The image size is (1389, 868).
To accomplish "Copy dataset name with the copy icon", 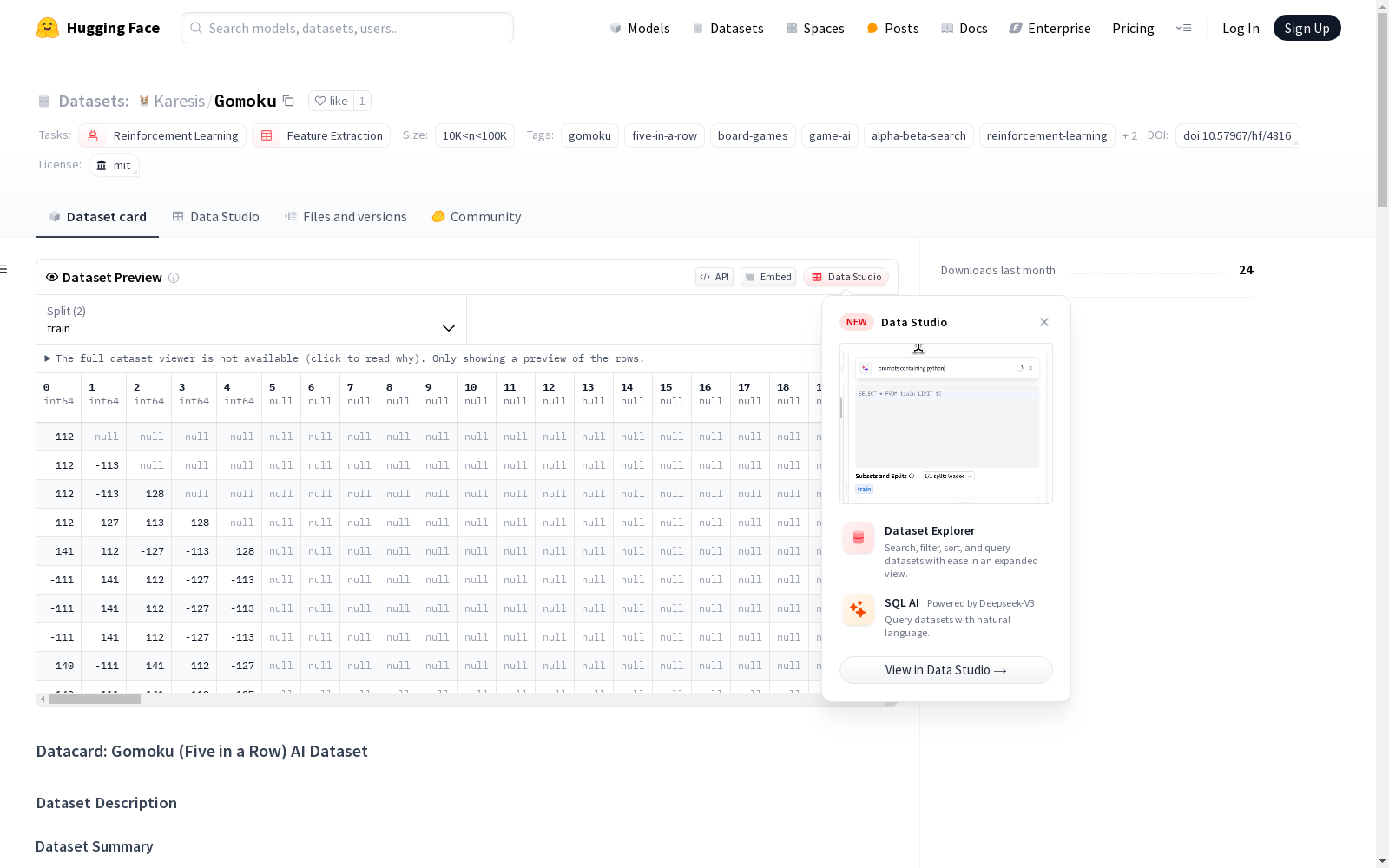I will pyautogui.click(x=288, y=101).
